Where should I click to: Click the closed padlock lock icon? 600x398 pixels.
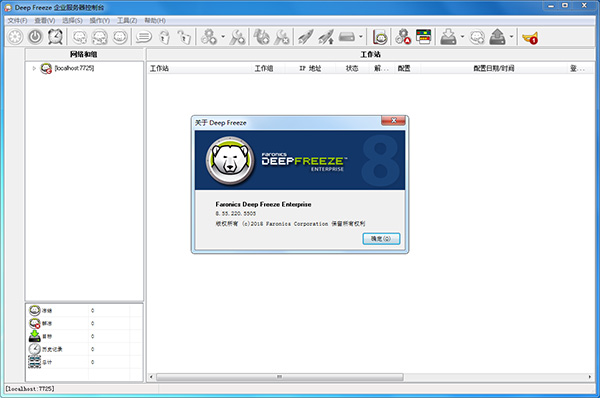point(164,37)
